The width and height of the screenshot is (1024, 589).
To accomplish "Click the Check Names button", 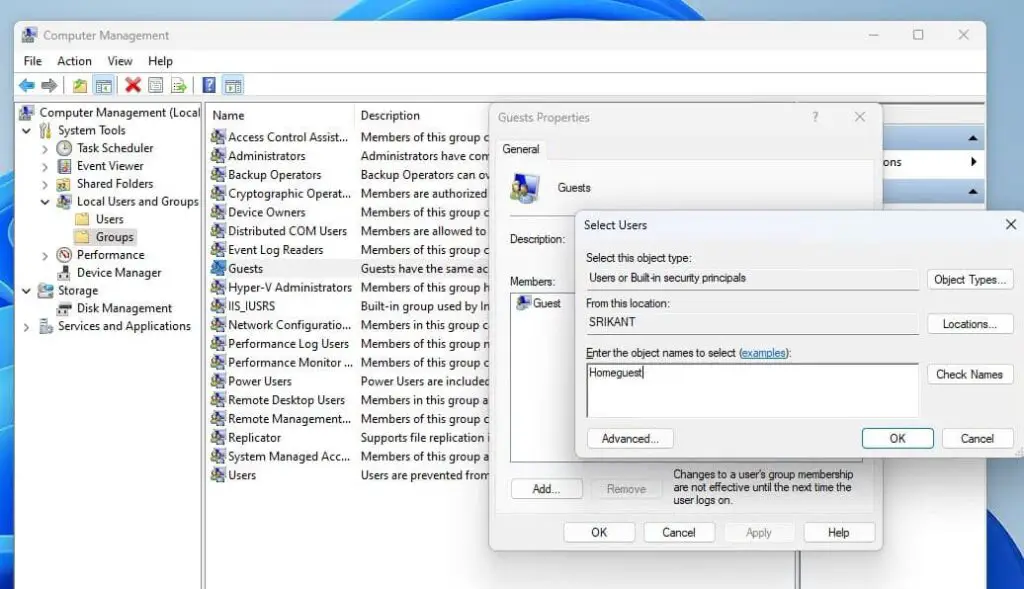I will click(970, 374).
